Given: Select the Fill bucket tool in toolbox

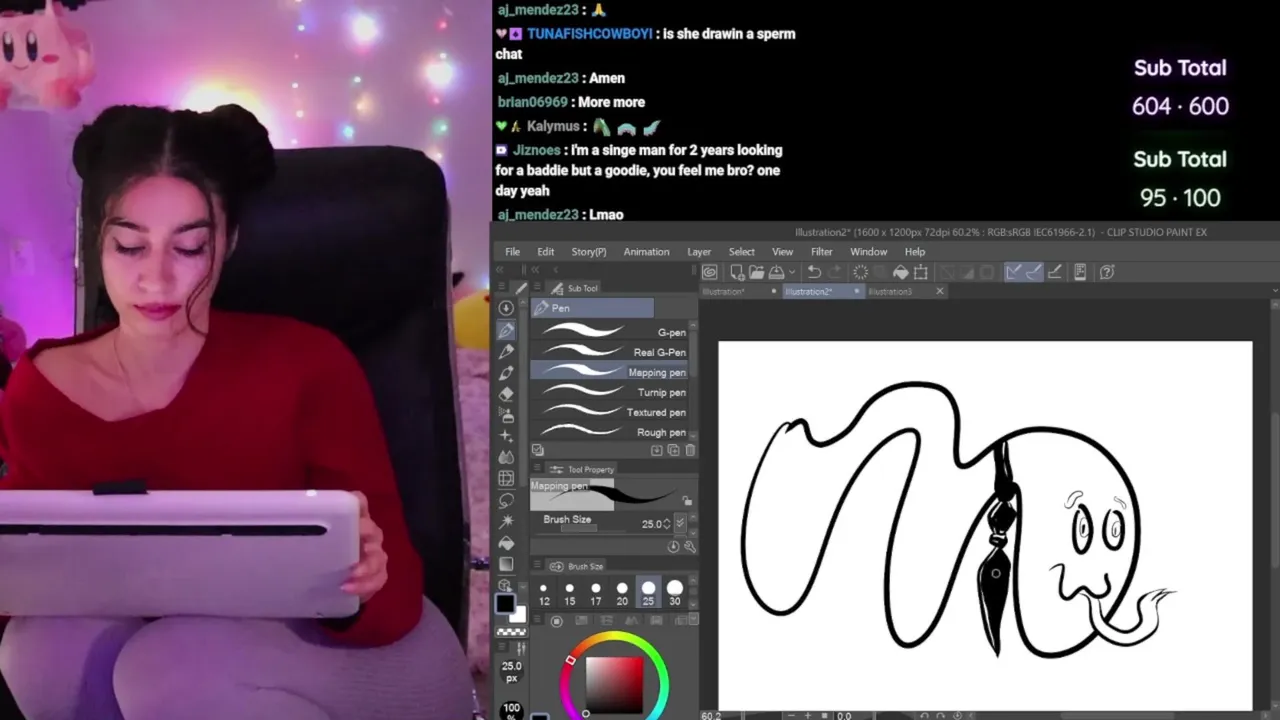Looking at the screenshot, I should [x=506, y=543].
